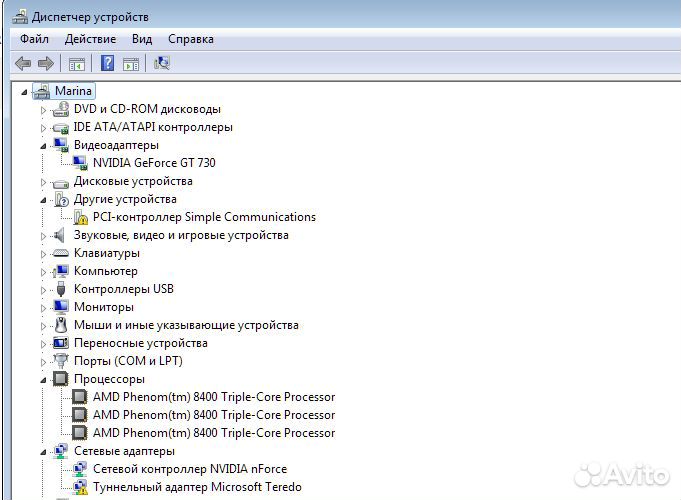Expand Переносные устройства category

tap(43, 344)
